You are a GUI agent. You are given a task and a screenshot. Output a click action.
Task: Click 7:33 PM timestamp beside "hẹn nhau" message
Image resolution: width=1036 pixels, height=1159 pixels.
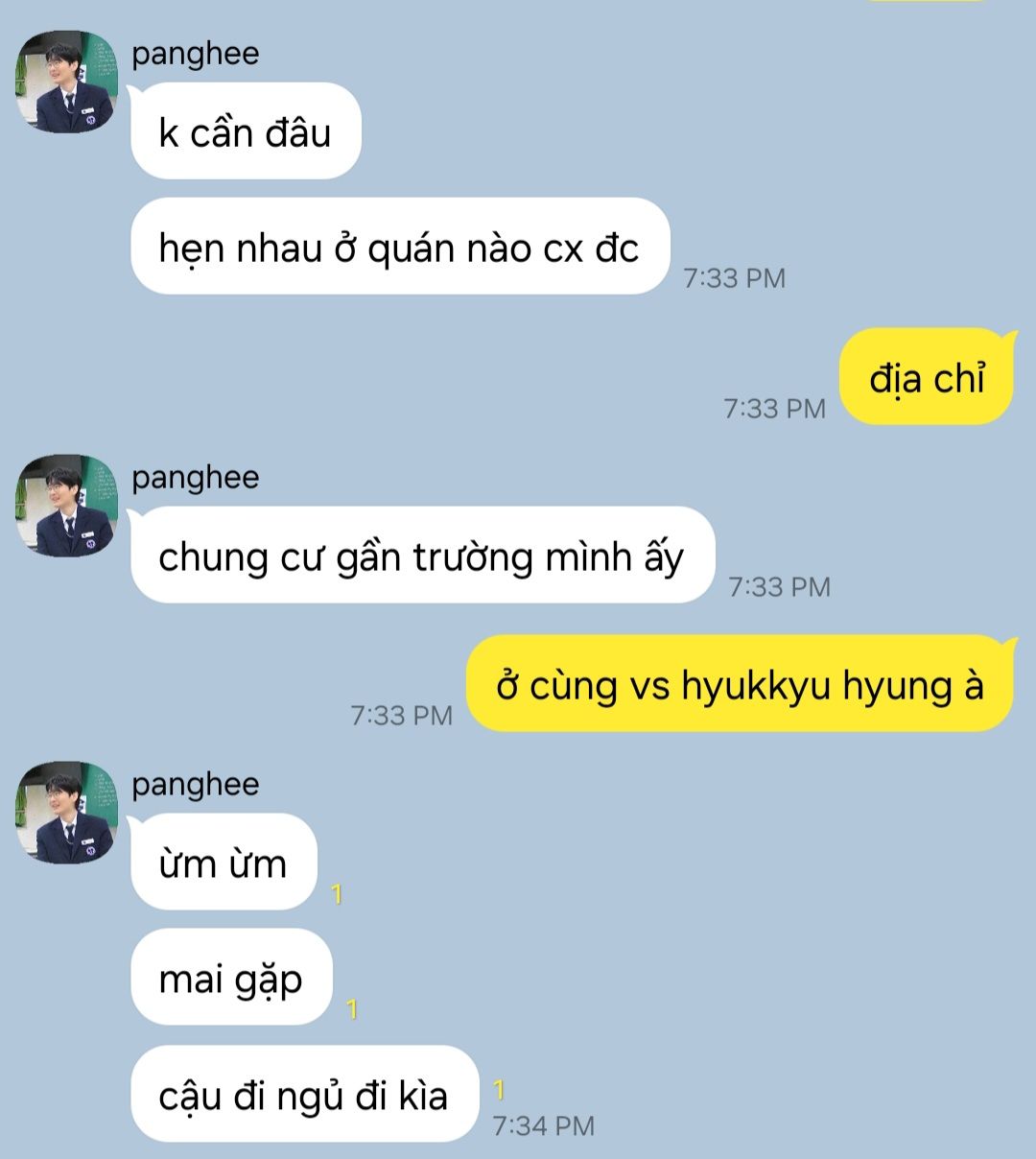tap(735, 278)
